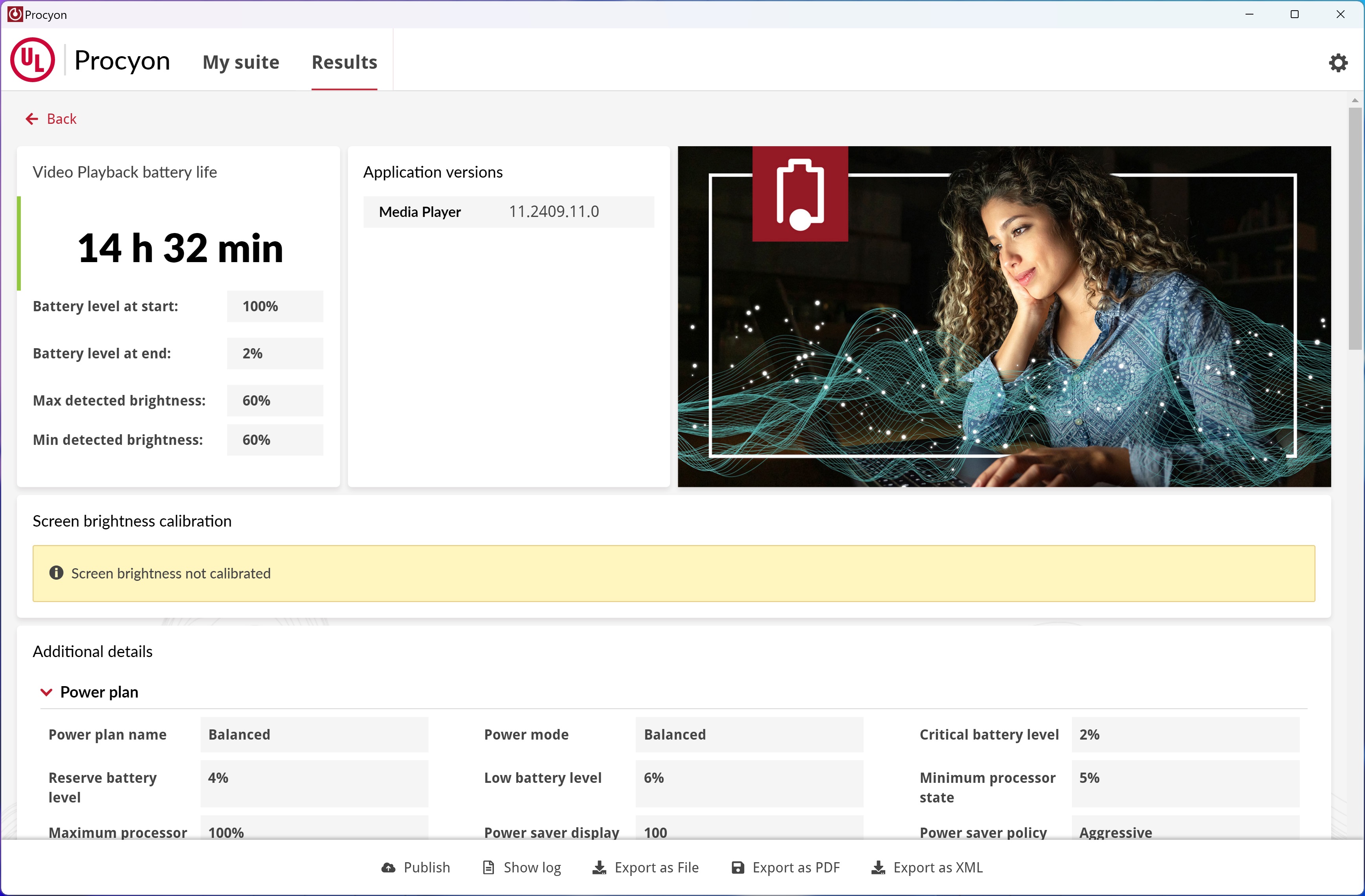Click the Export as PDF save icon
The image size is (1365, 896).
[738, 867]
